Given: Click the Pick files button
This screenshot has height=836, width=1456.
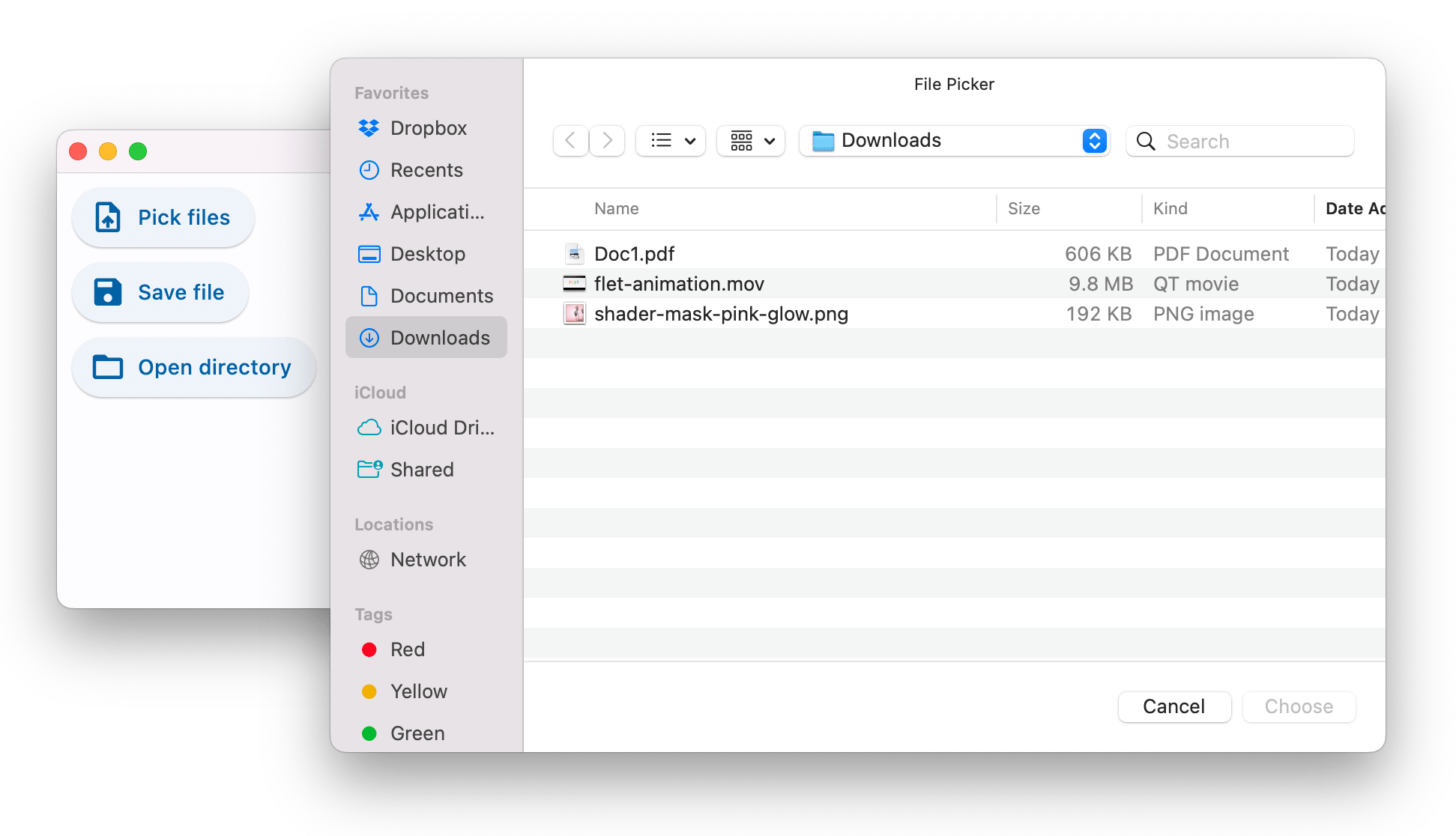Looking at the screenshot, I should tap(163, 217).
